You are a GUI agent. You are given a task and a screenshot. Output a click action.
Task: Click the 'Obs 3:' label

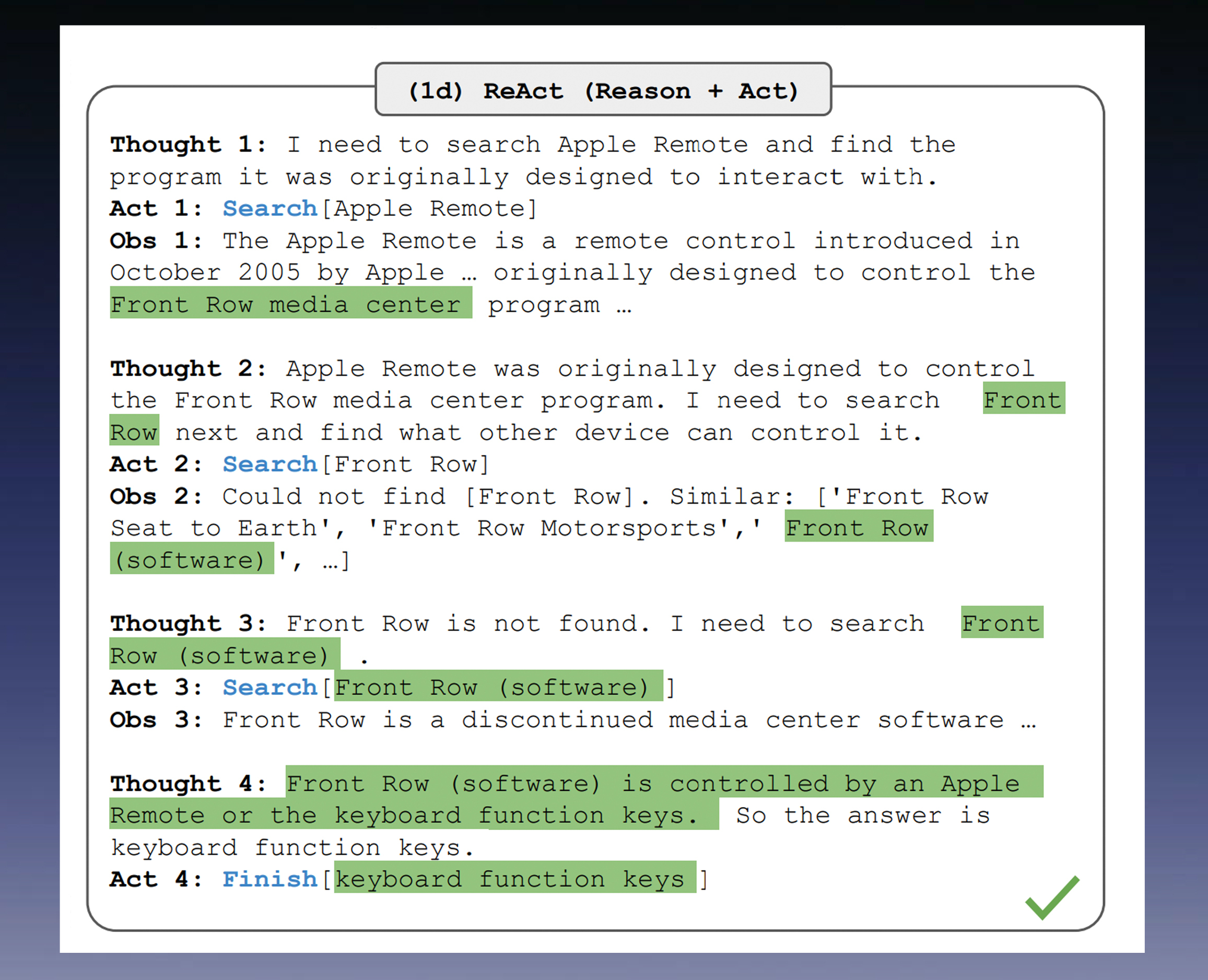155,720
